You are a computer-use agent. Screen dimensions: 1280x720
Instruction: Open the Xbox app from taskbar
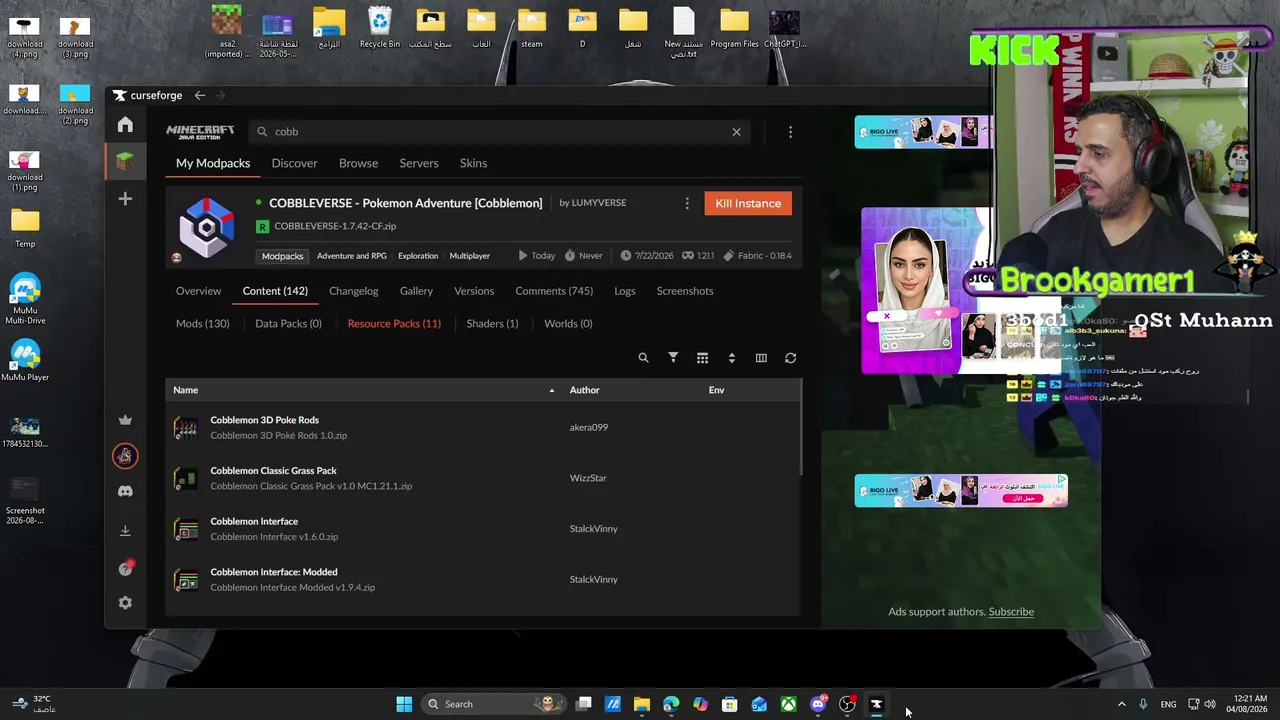(789, 704)
